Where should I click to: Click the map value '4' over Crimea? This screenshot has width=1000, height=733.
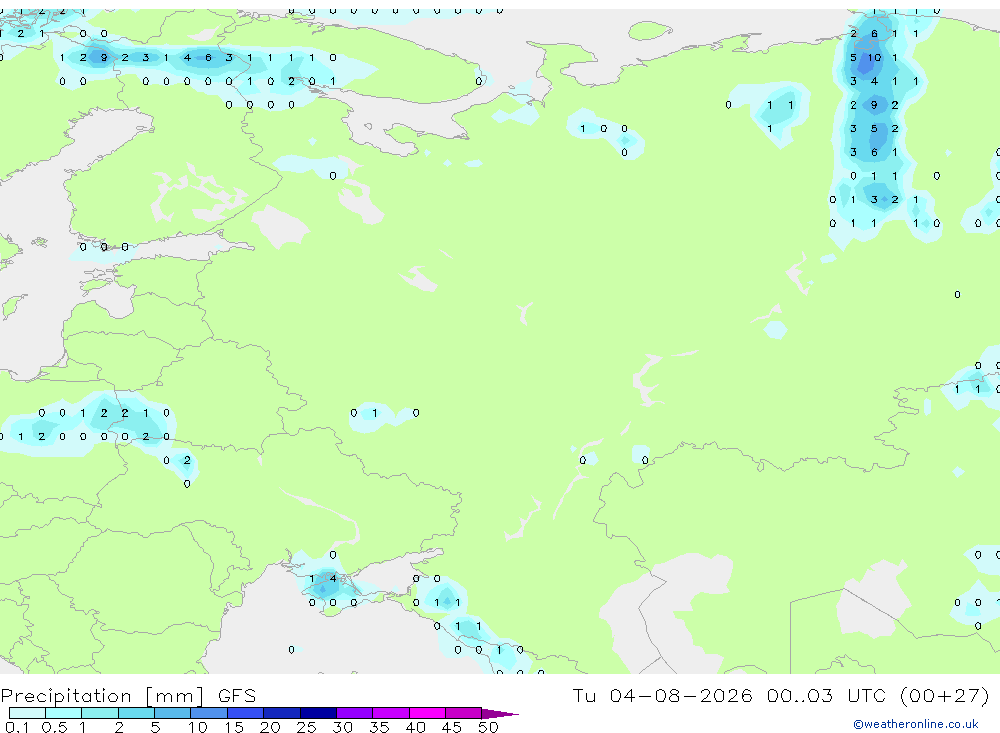(x=332, y=579)
